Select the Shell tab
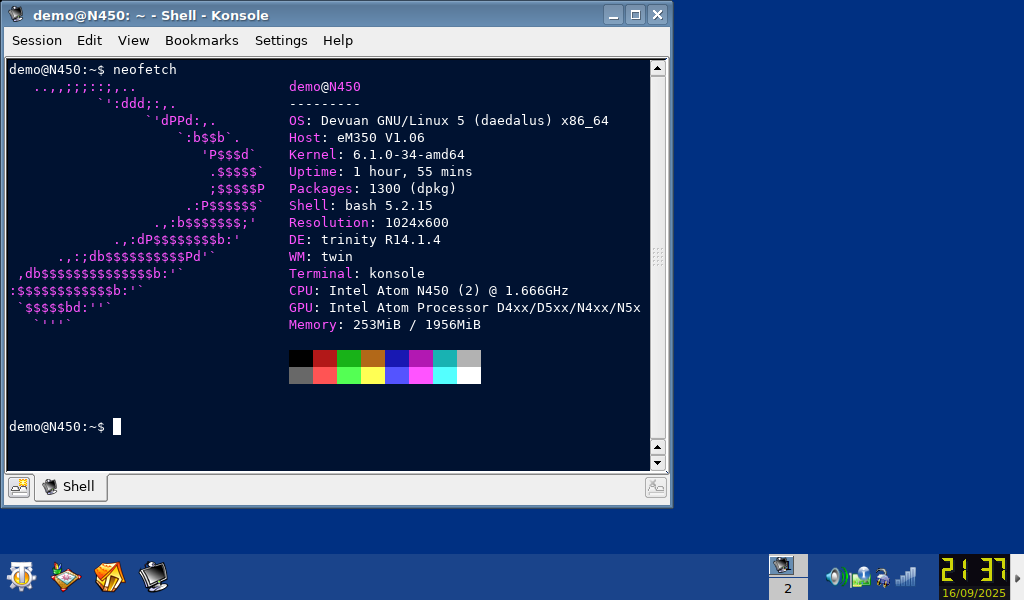Viewport: 1024px width, 600px height. point(71,487)
